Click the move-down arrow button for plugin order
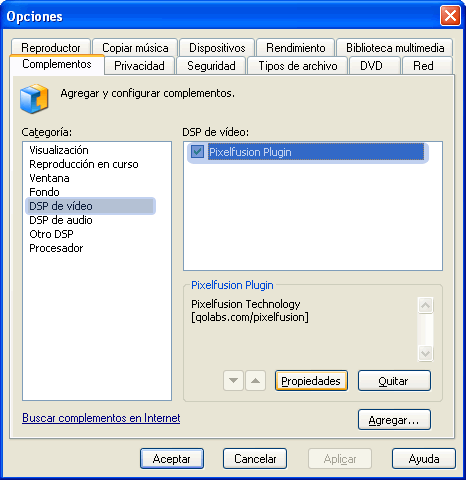Screen dimensions: 466x480 [234, 380]
